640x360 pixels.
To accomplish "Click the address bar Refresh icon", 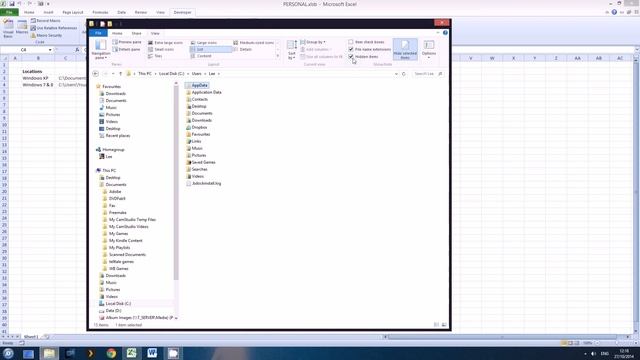I will pos(404,74).
